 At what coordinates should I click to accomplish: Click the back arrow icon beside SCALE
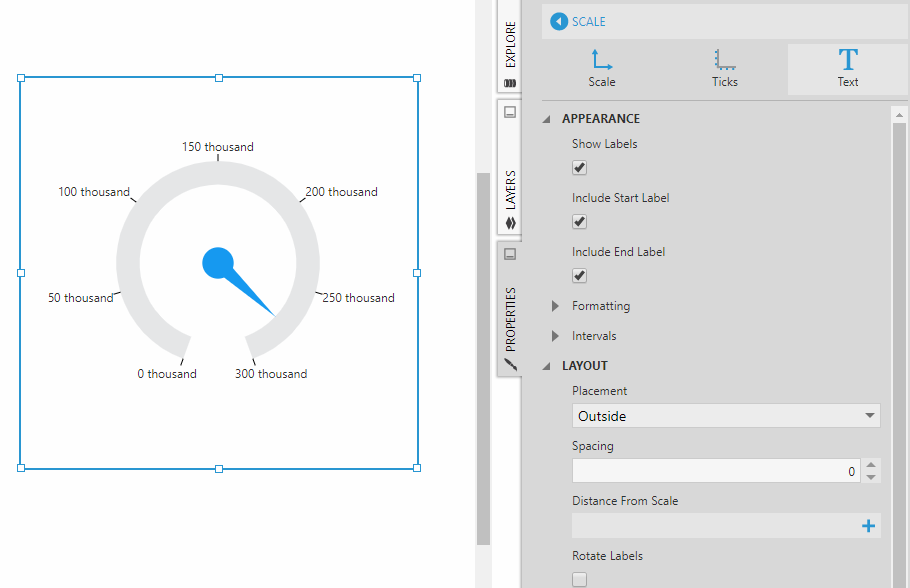pos(559,21)
